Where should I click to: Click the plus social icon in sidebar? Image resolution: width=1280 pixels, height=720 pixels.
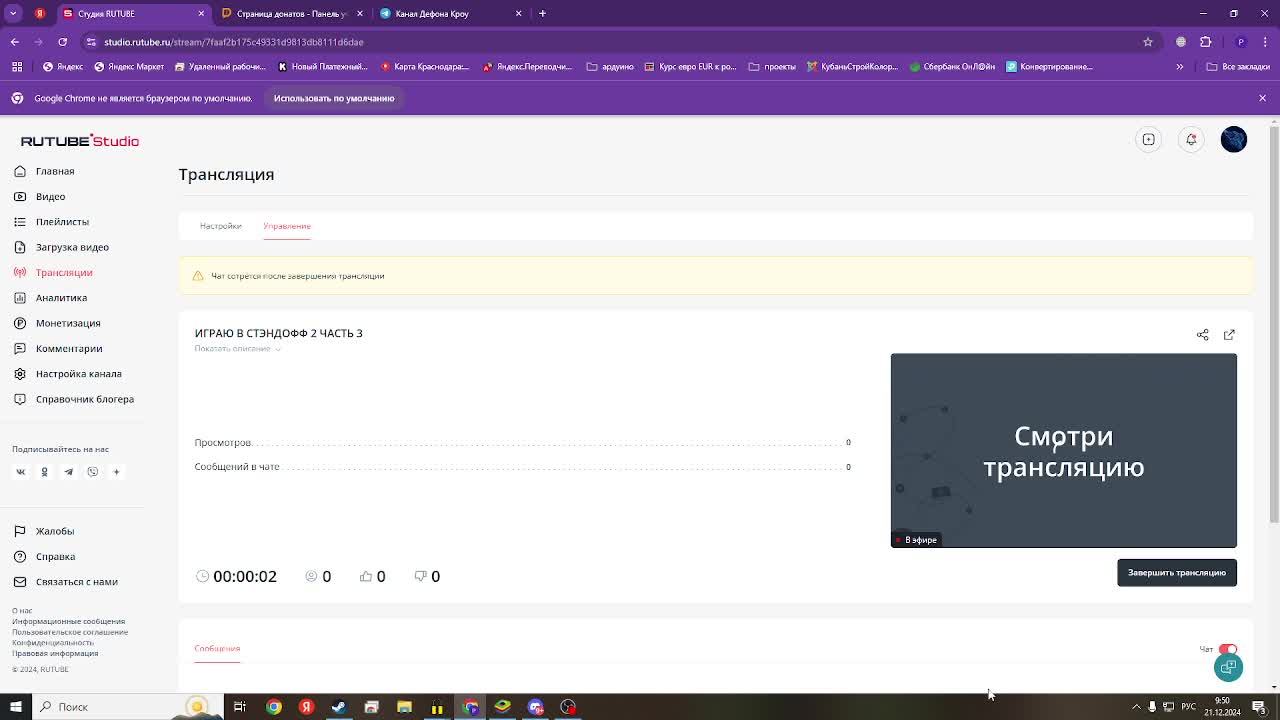pos(116,472)
